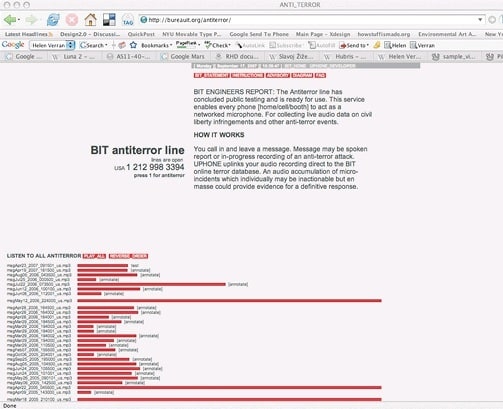Screen dimensions: 503x409
Task: Open the home page via house icon
Action: point(90,20)
